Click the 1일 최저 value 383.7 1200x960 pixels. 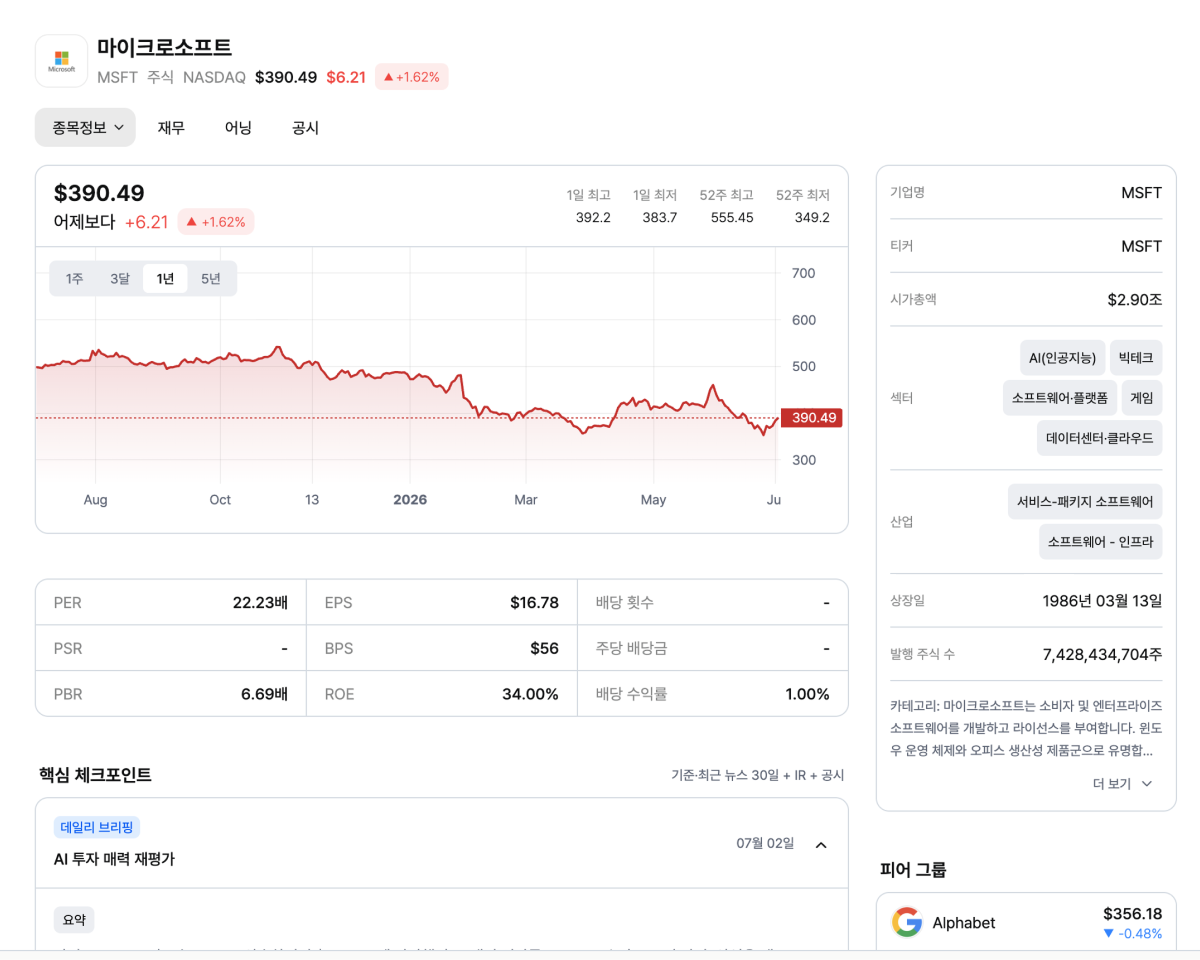point(659,217)
